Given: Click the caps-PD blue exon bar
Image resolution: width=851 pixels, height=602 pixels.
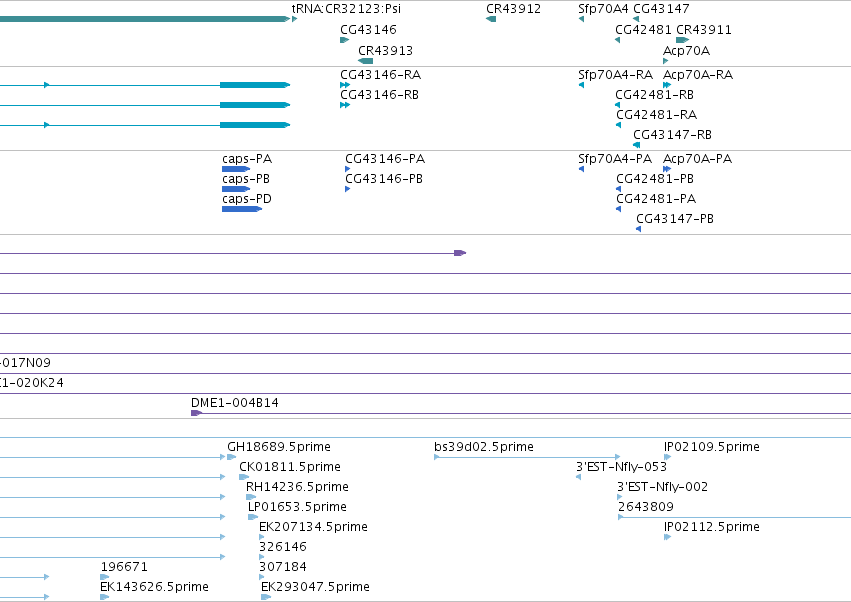Looking at the screenshot, I should click(242, 209).
